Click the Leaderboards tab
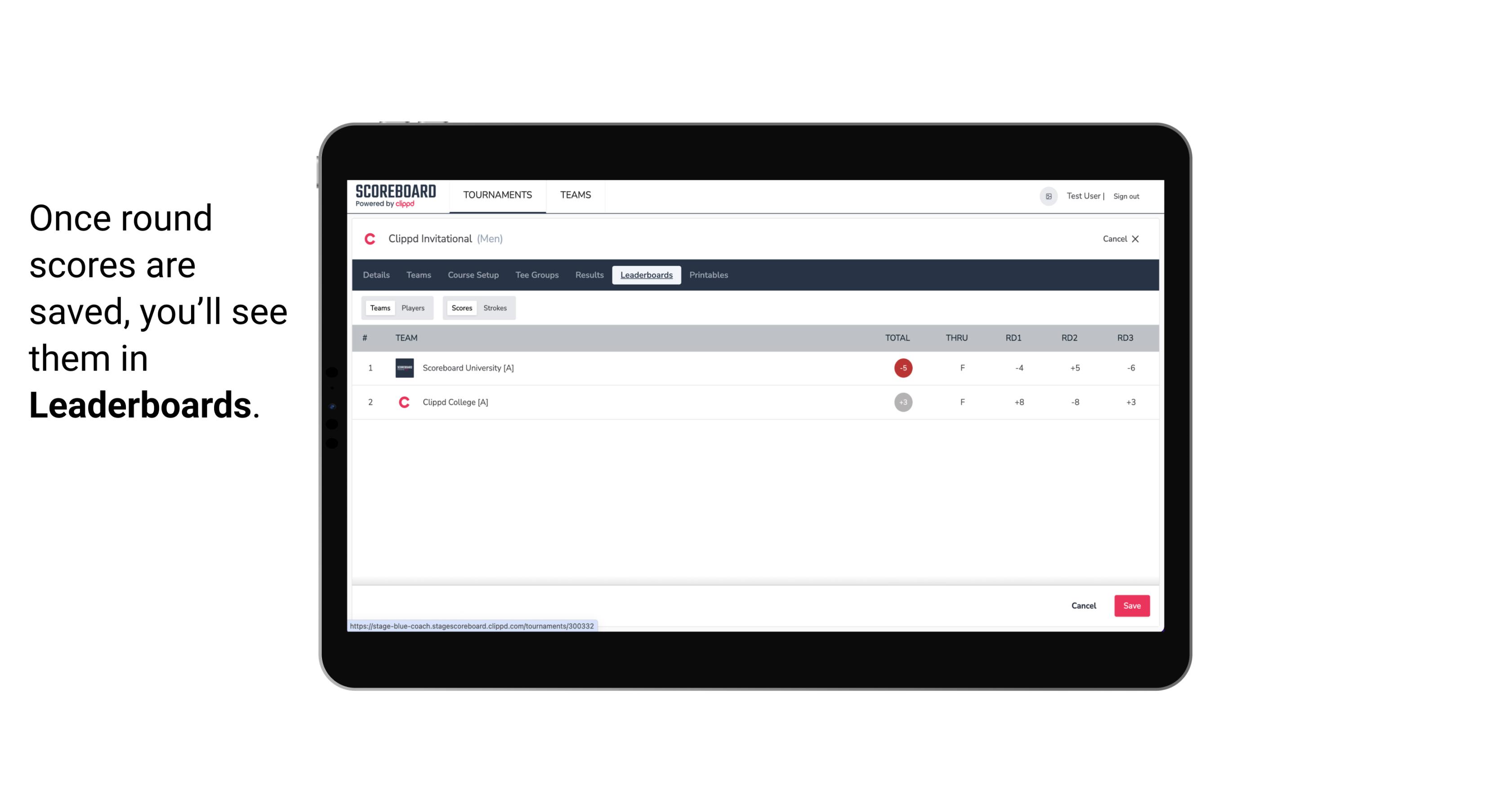Screen dimensions: 1509x812 (x=646, y=275)
